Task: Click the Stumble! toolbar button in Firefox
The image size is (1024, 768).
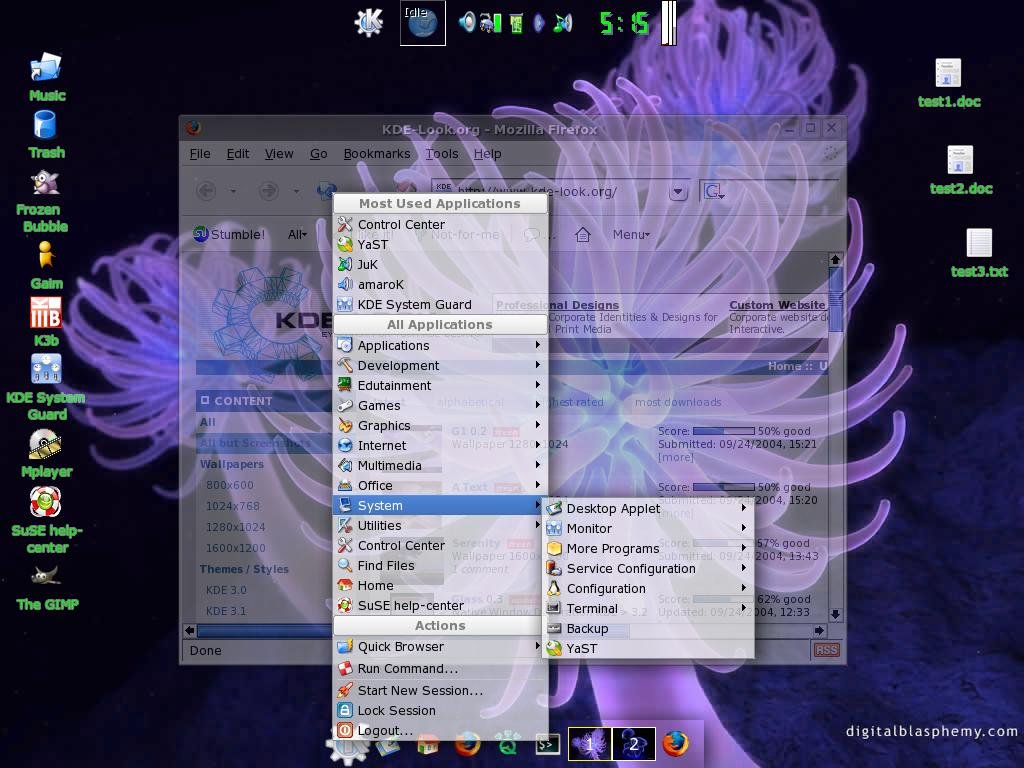Action: [x=229, y=234]
